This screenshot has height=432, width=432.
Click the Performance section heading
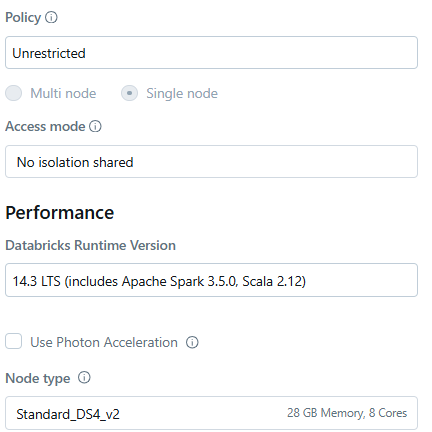[60, 212]
